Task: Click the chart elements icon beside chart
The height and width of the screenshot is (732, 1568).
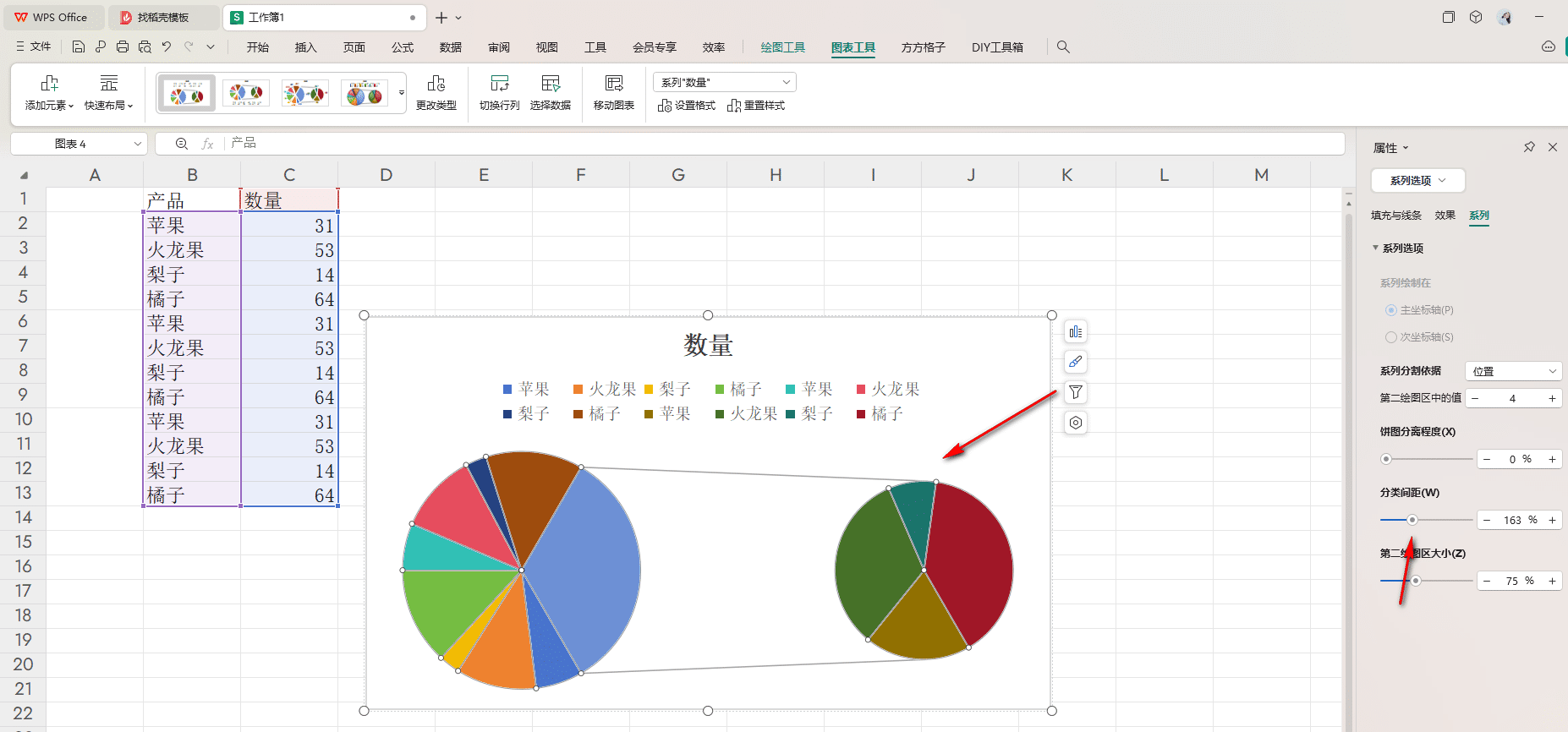Action: 1076,332
